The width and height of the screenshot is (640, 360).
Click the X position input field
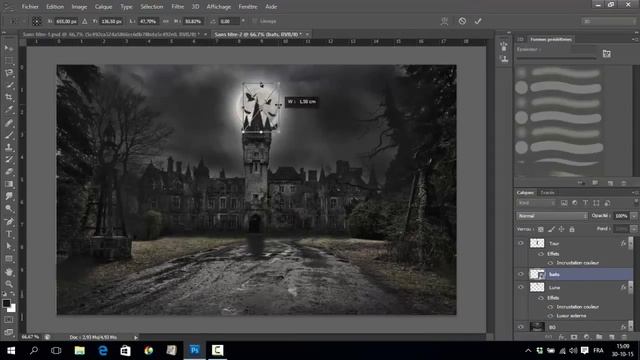(x=67, y=21)
